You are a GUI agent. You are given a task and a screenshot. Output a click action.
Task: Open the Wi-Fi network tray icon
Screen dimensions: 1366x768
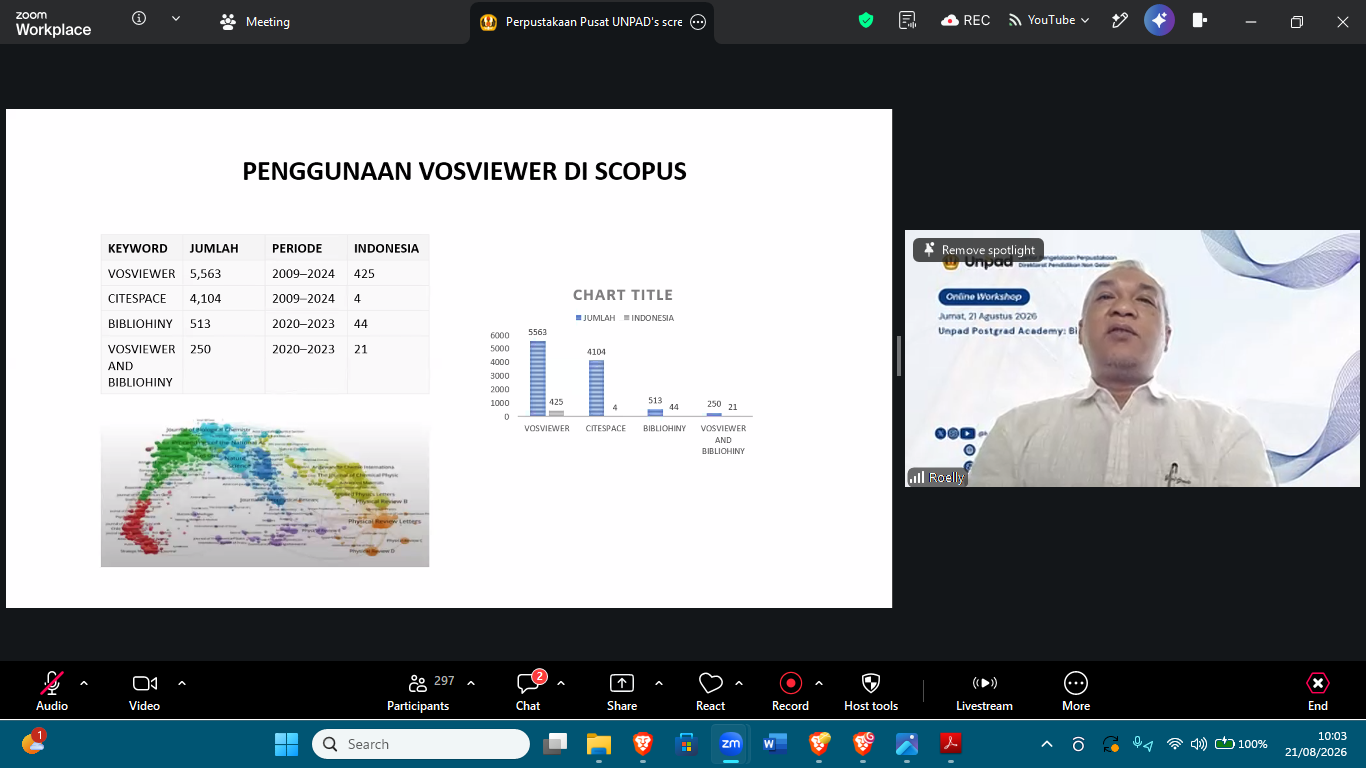tap(1175, 744)
